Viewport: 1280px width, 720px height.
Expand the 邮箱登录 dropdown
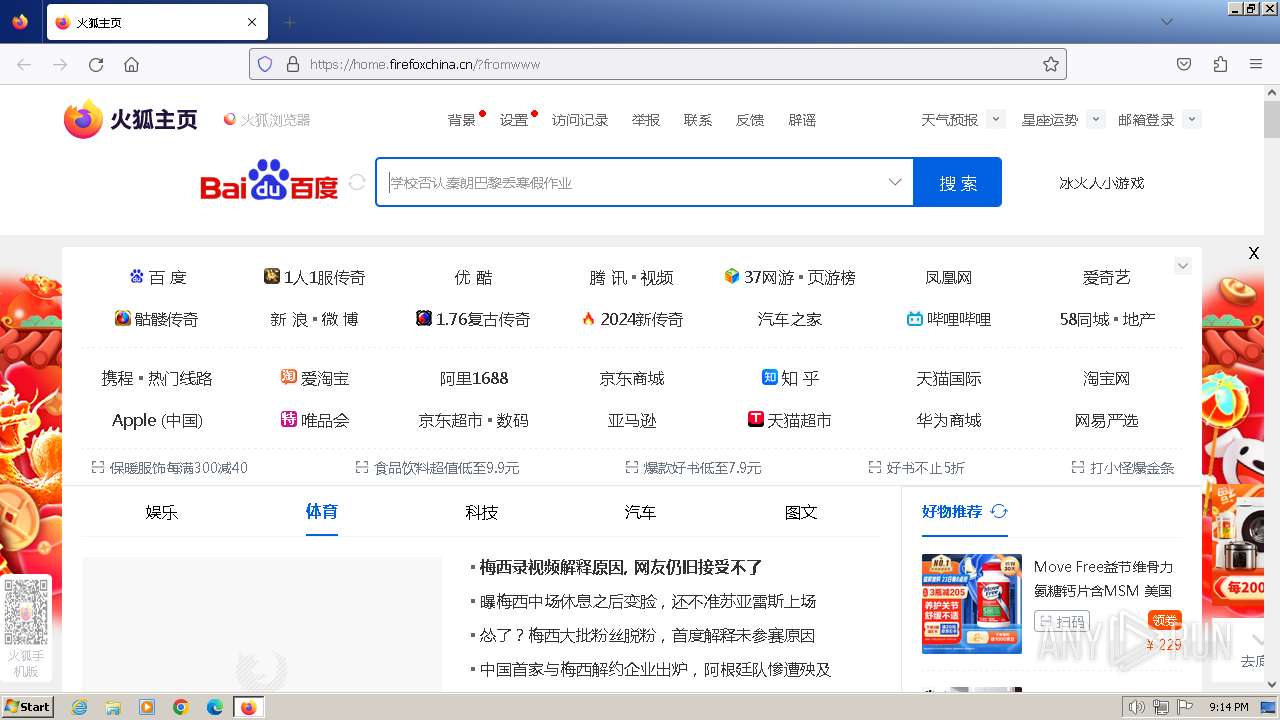tap(1191, 119)
